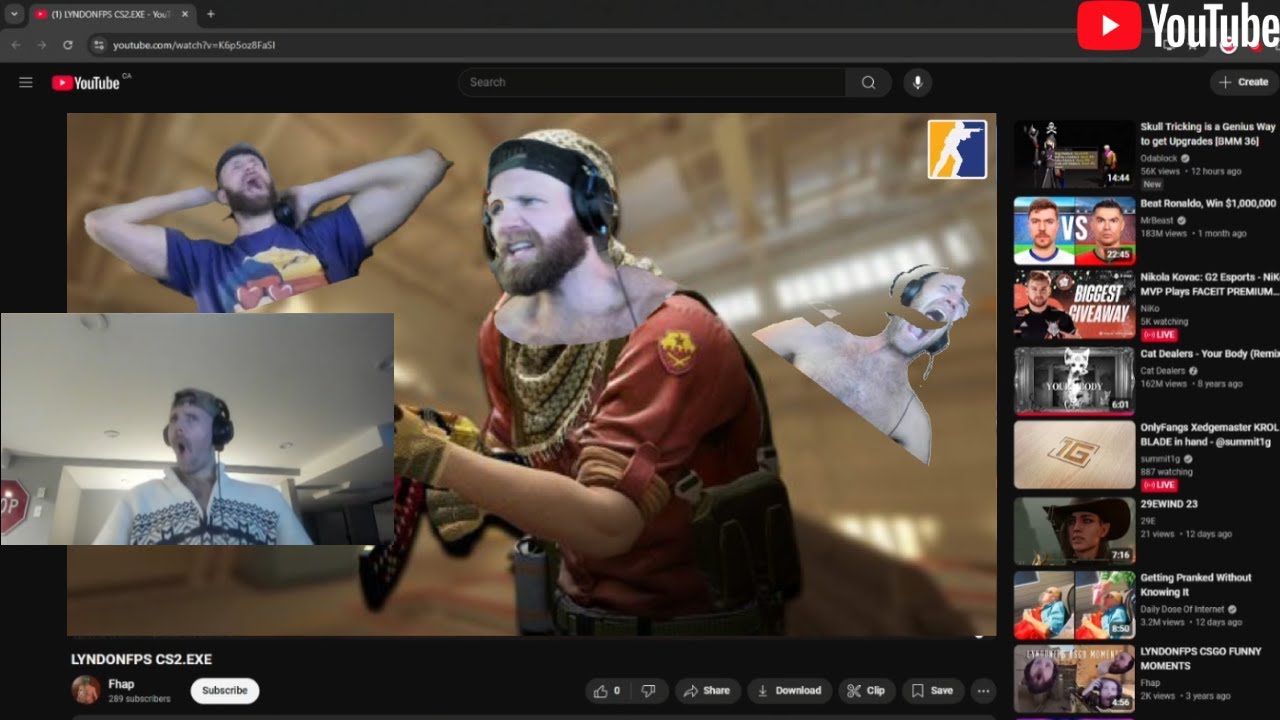Close the LYNDONFPS CS2.EXE browser tab
This screenshot has width=1280, height=720.
[x=185, y=14]
